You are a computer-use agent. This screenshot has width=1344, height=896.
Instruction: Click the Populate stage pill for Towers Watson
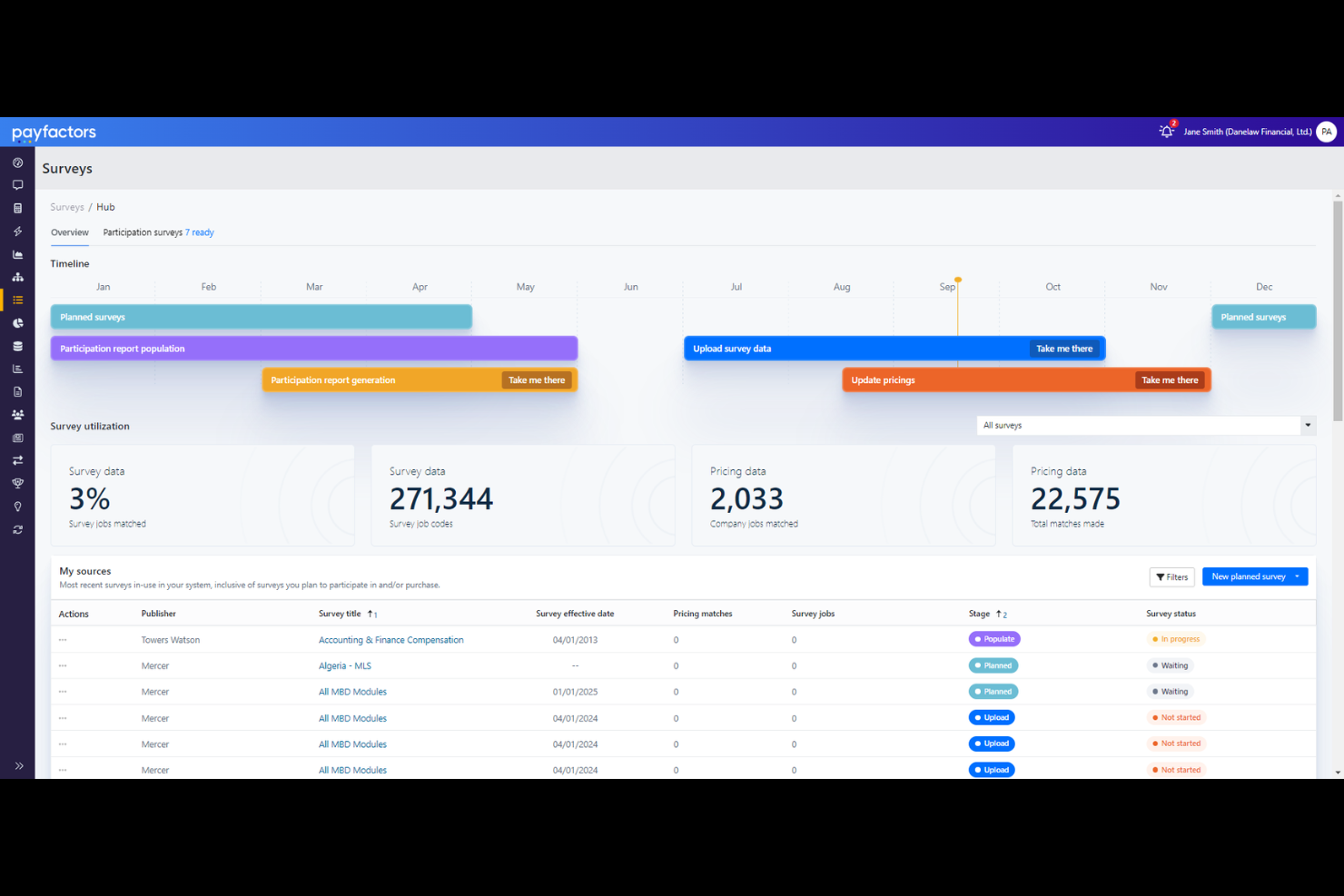click(x=993, y=638)
